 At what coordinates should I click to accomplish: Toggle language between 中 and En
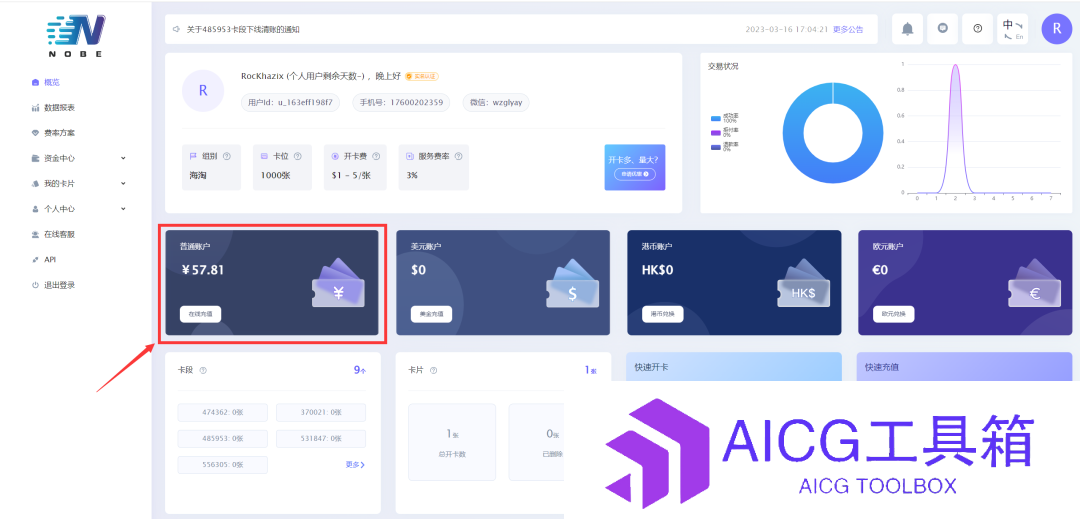pos(1012,29)
